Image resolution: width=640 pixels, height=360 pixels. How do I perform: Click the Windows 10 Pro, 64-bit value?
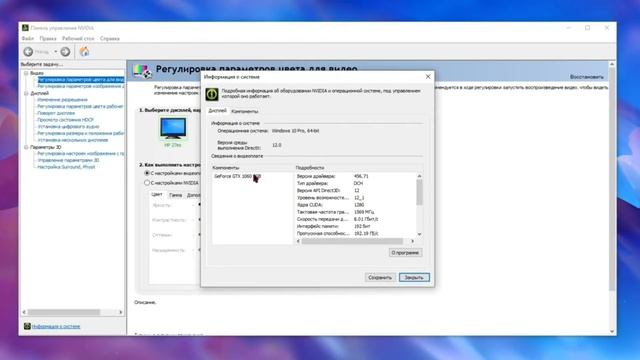click(296, 131)
